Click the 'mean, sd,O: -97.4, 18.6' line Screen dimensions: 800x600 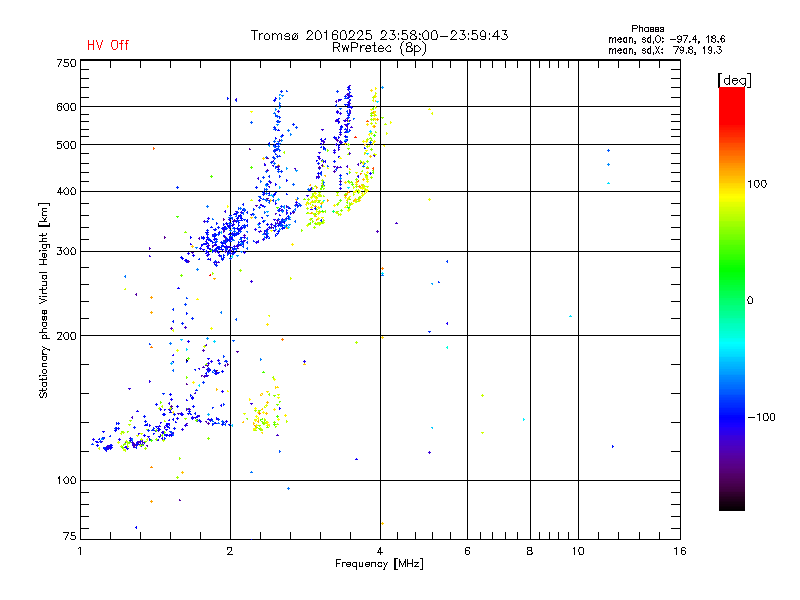coord(666,39)
